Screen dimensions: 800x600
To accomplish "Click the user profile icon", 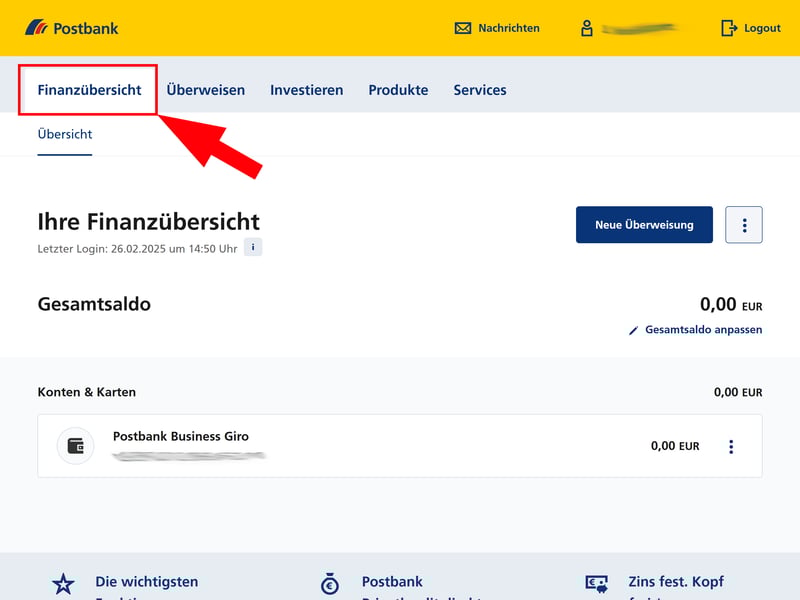I will coord(587,28).
